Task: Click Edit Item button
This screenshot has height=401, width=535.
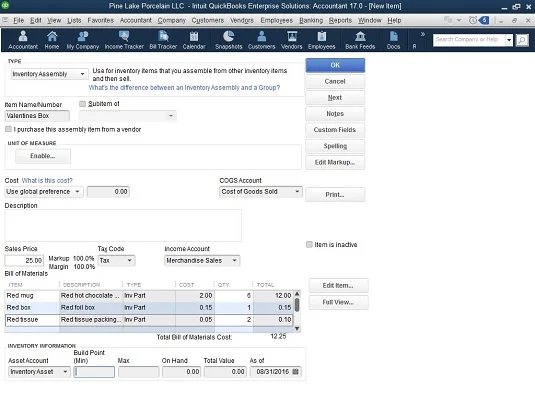Action: pyautogui.click(x=338, y=286)
